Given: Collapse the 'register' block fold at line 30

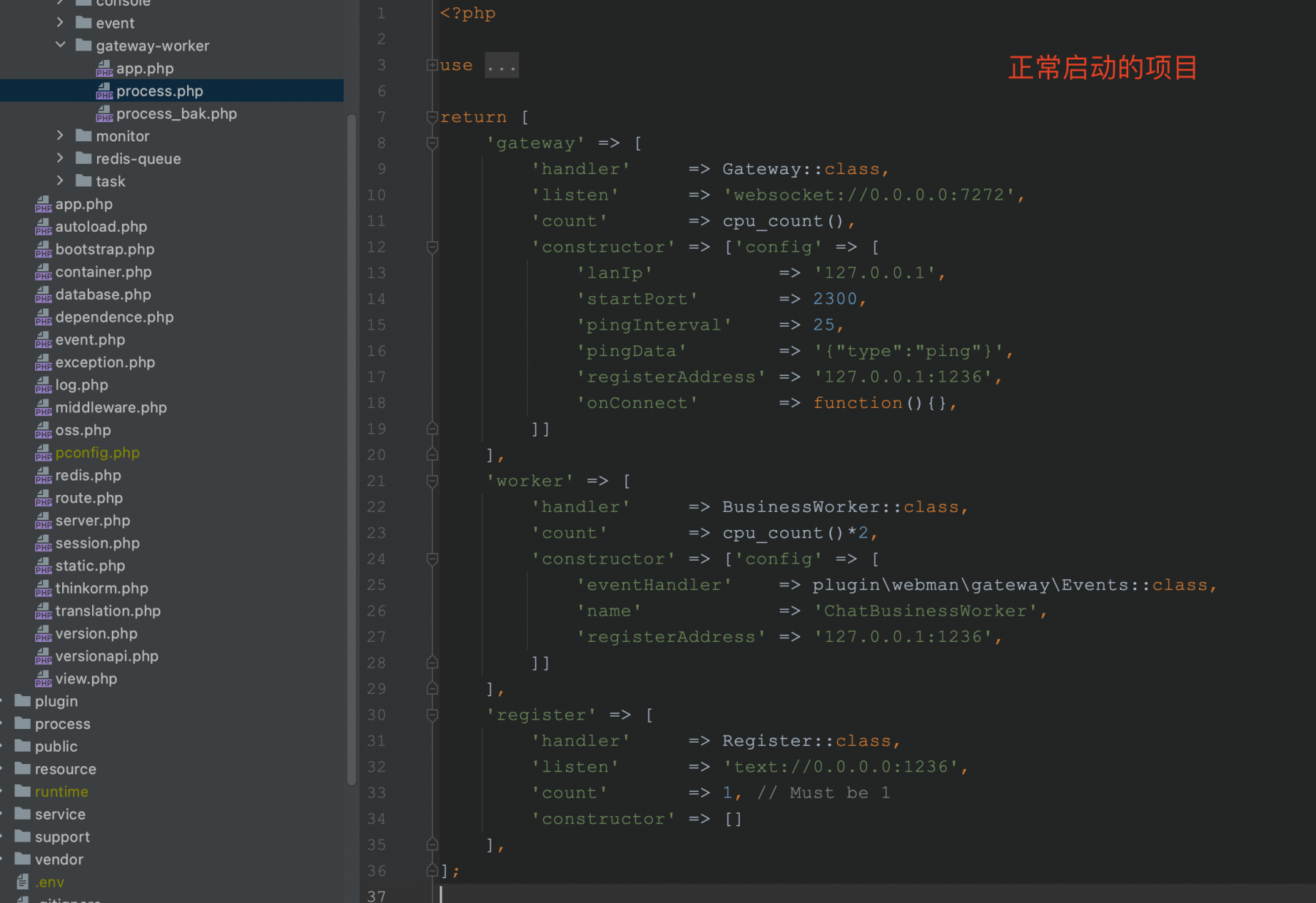Looking at the screenshot, I should point(432,715).
